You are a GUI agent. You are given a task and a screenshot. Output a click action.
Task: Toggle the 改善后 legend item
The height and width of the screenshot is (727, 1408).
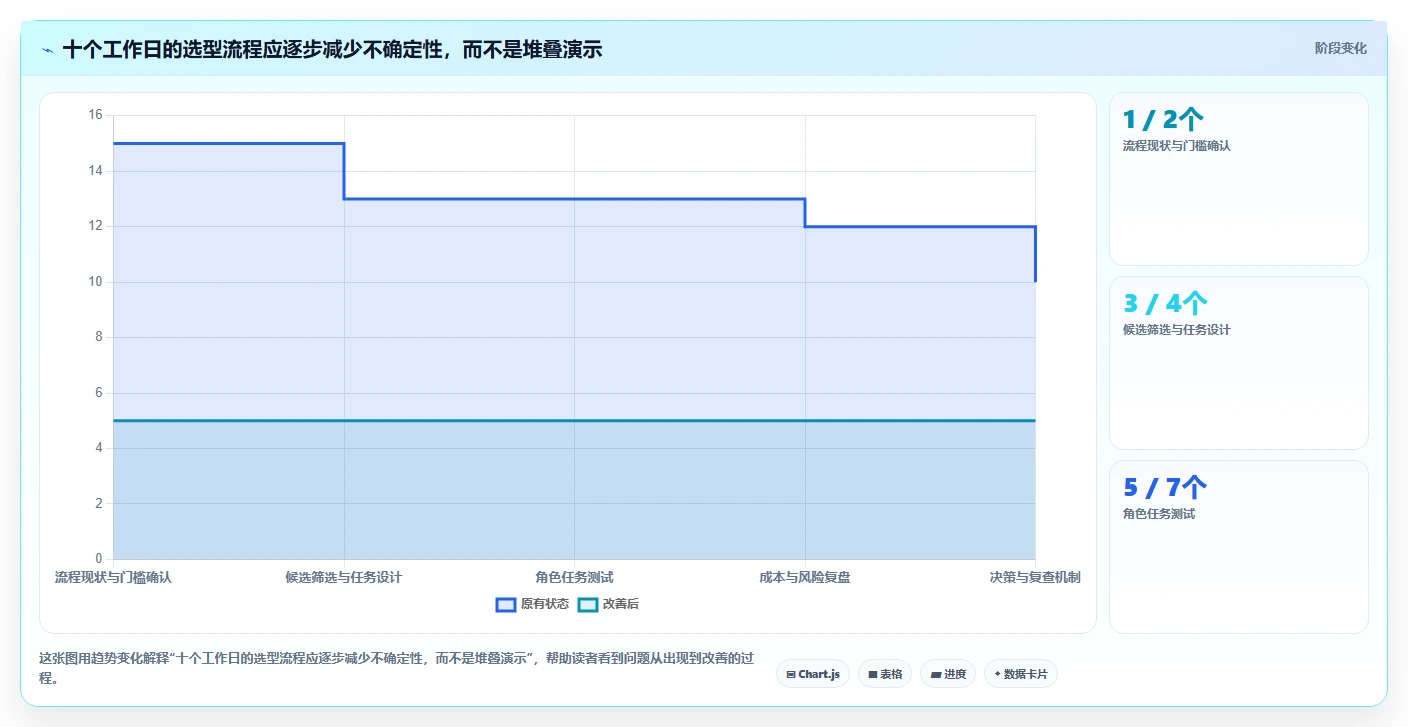click(609, 604)
